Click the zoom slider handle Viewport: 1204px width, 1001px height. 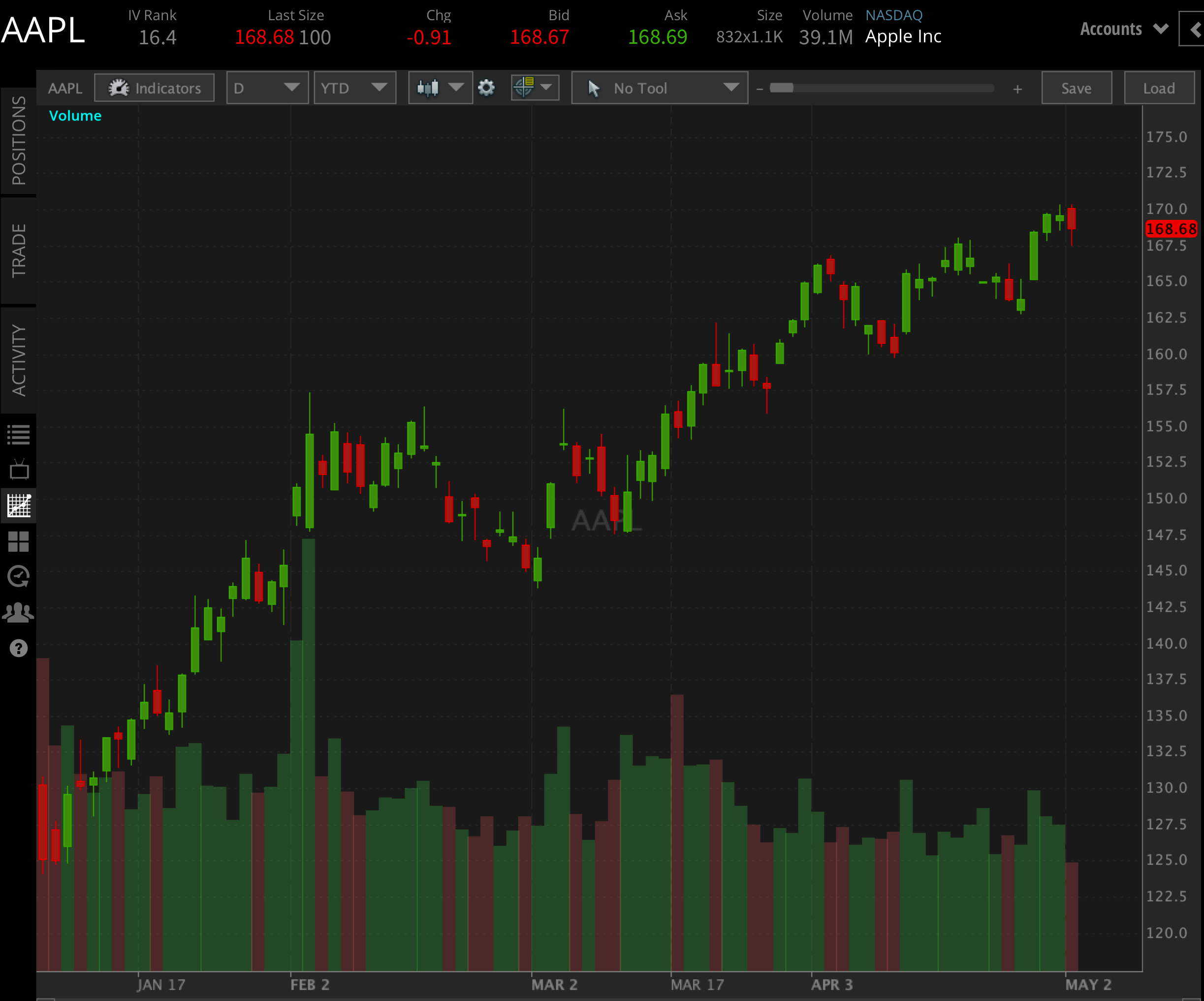tap(781, 88)
